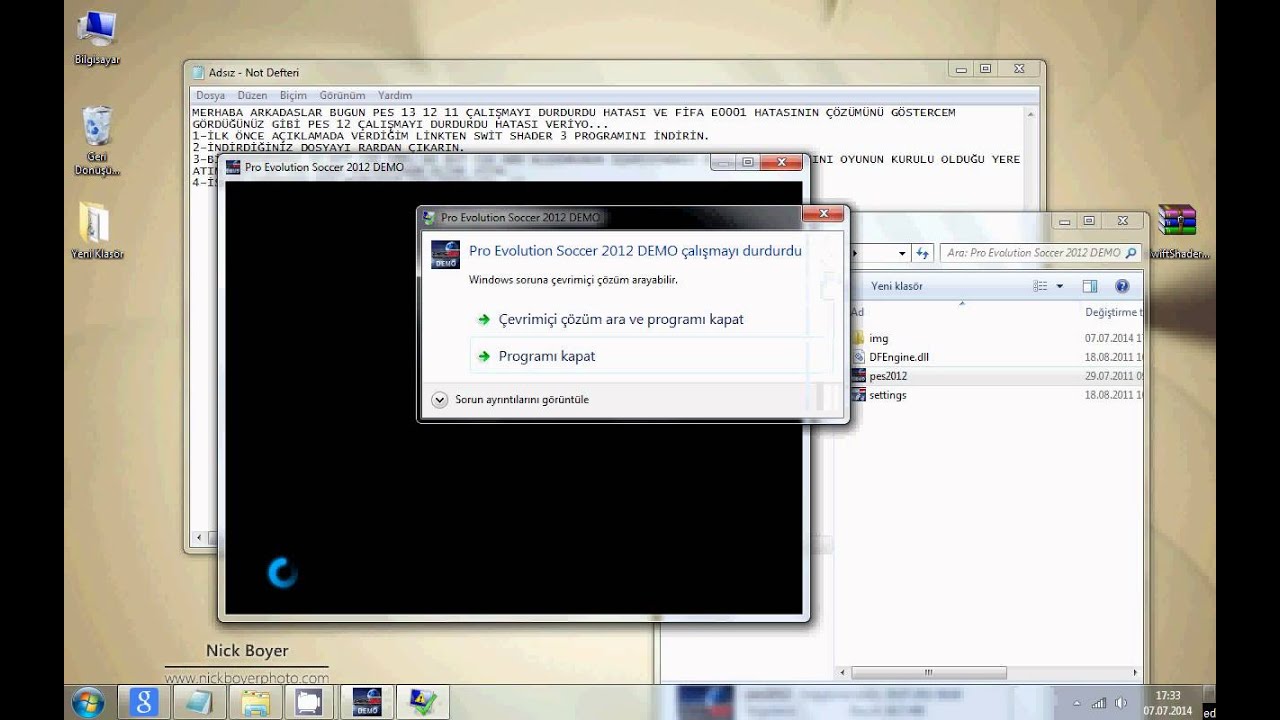The height and width of the screenshot is (720, 1280).
Task: Click the date 07.07.2014 in the tray
Action: (1167, 711)
